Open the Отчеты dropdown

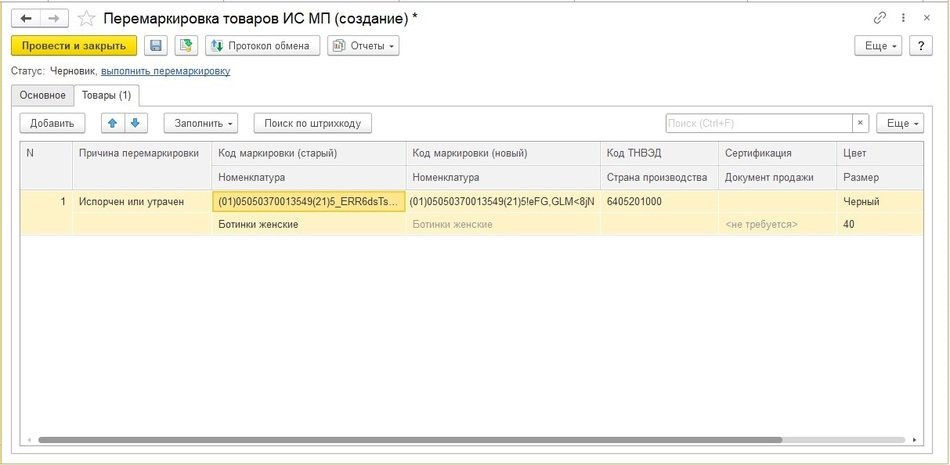pos(363,45)
